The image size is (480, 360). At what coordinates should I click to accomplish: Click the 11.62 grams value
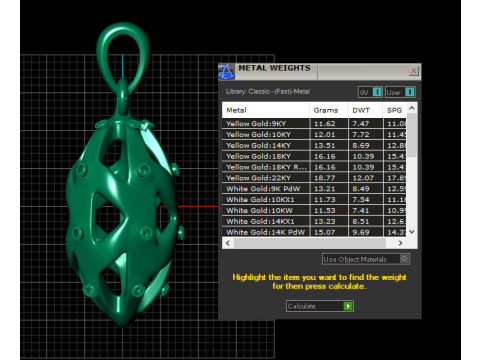(x=325, y=124)
